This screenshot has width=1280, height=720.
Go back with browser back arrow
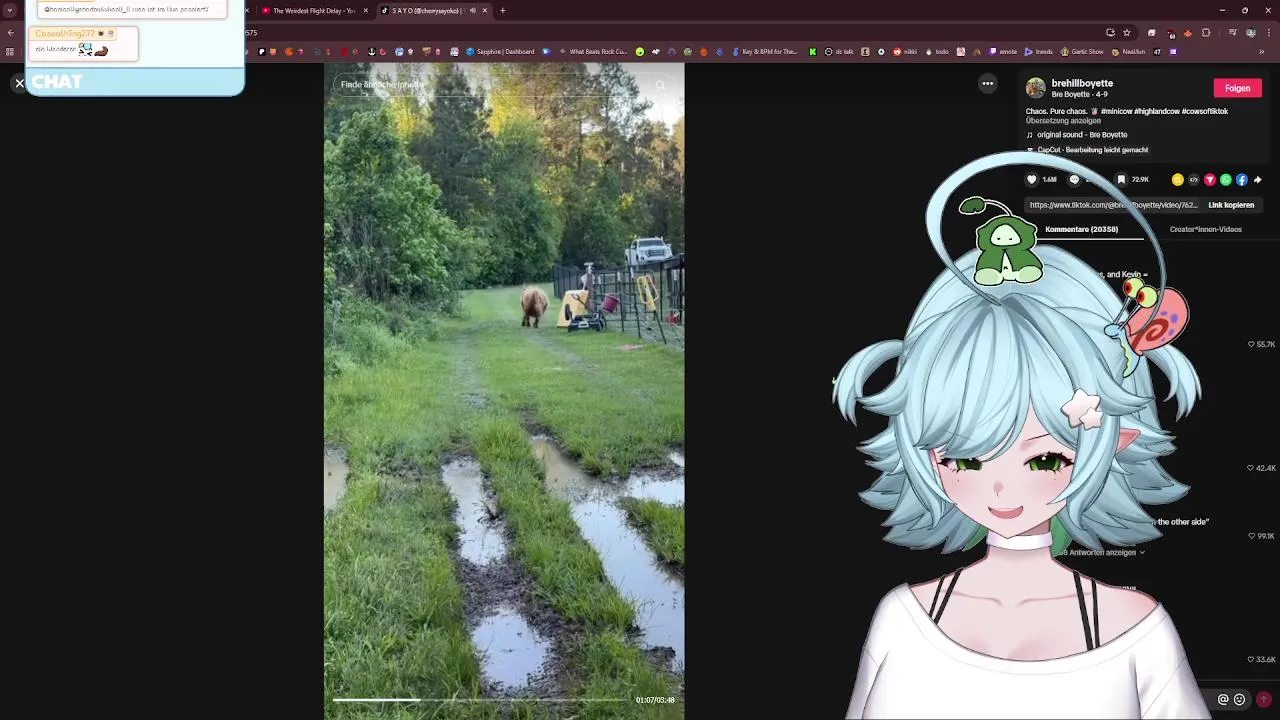point(11,33)
